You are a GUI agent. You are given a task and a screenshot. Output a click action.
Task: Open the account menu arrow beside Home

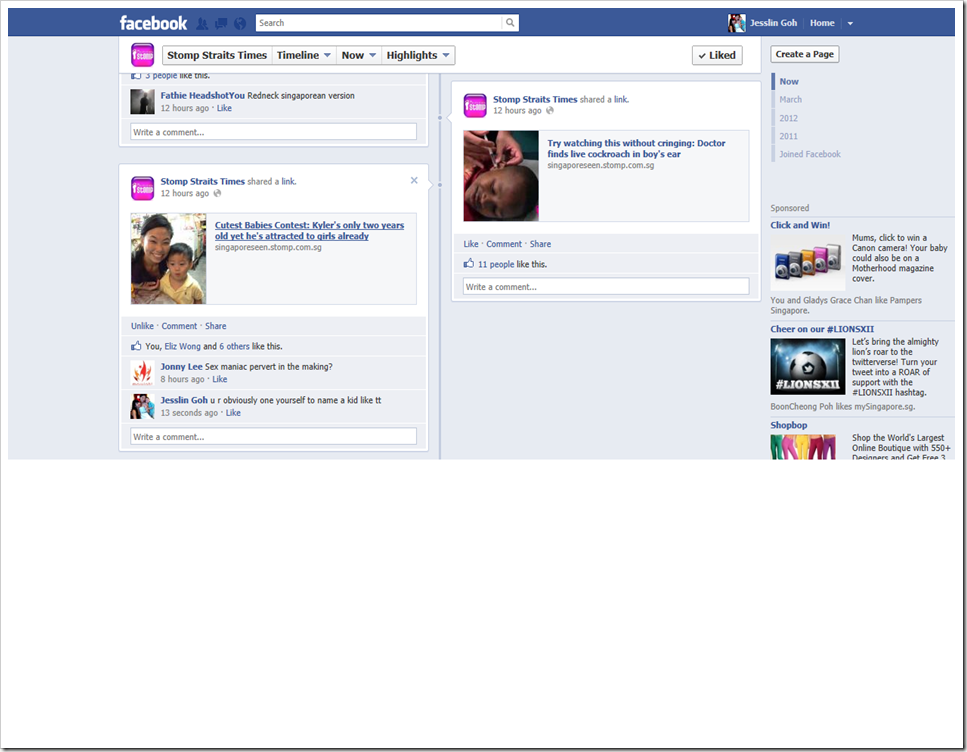[850, 23]
